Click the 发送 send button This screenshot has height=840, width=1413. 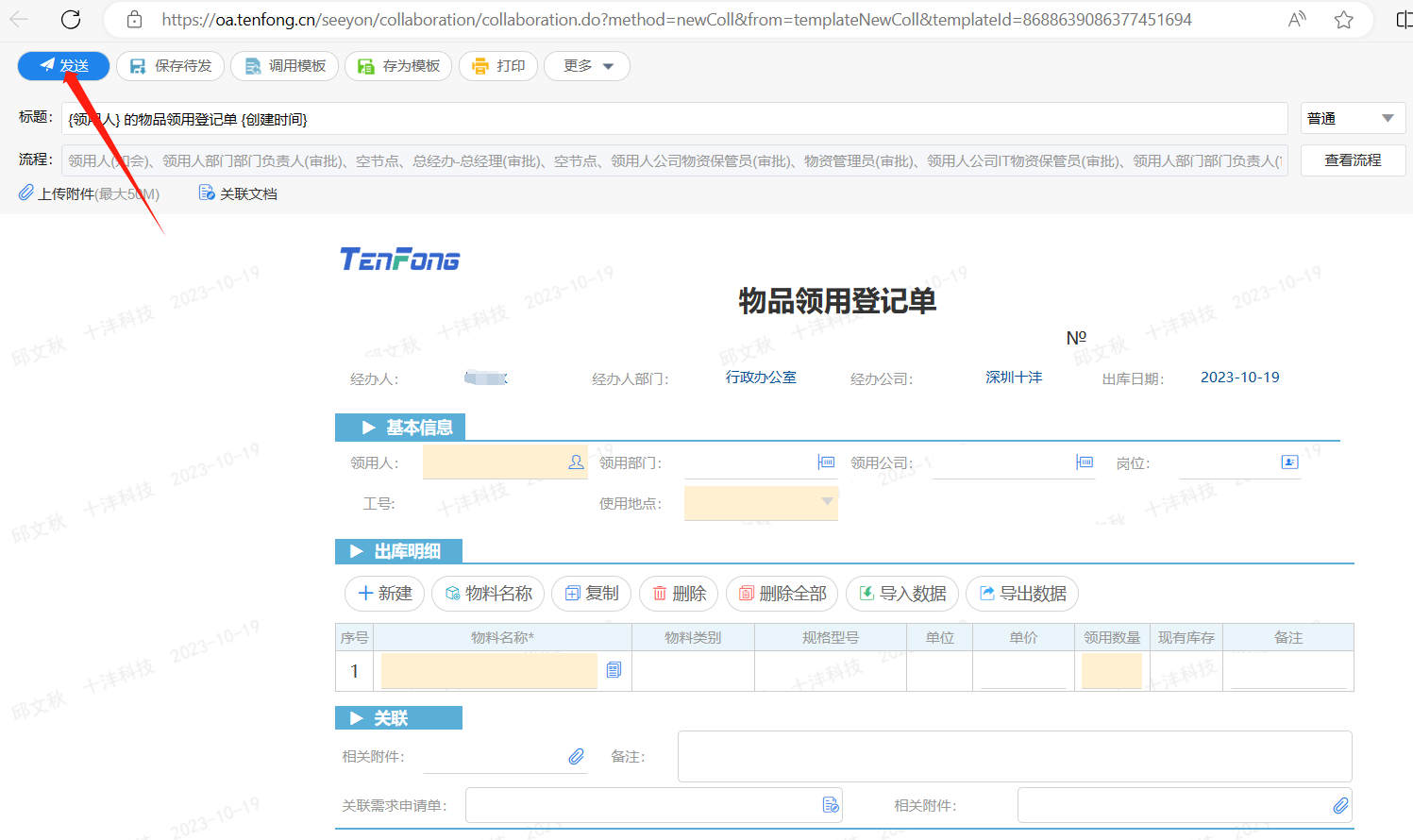point(64,66)
